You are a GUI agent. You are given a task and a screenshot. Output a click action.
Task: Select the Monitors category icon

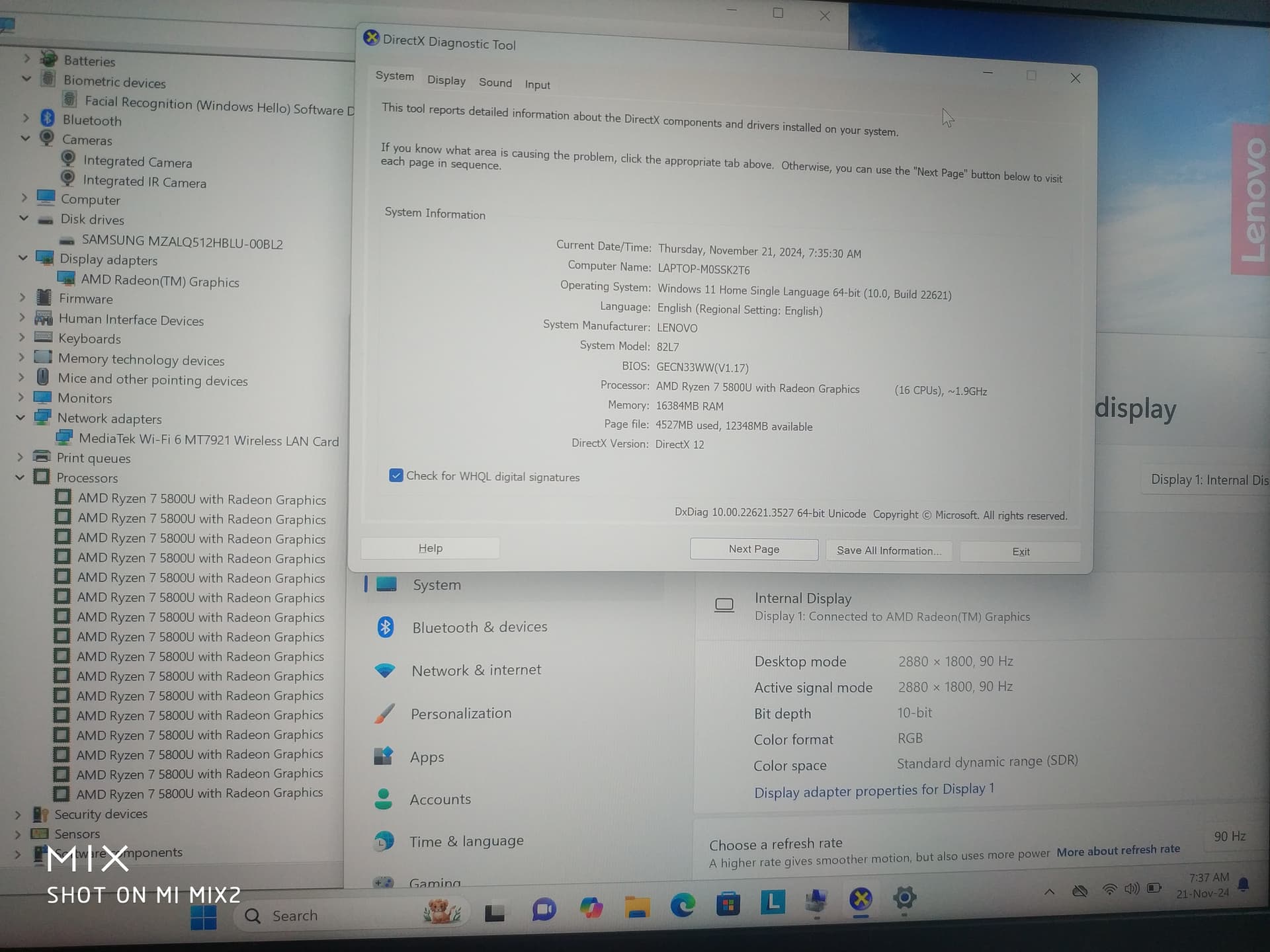[x=42, y=397]
